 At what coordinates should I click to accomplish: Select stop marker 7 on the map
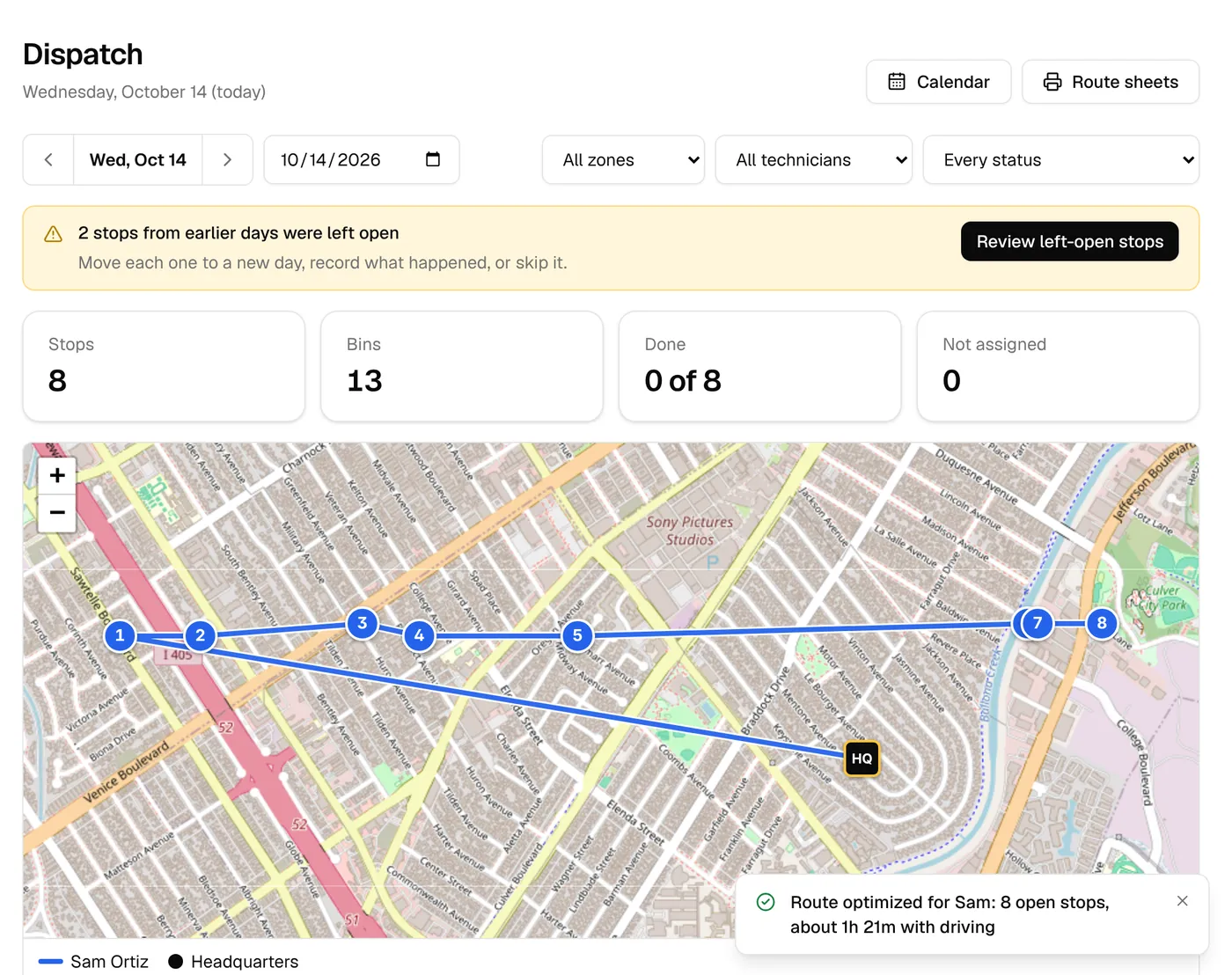coord(1038,623)
